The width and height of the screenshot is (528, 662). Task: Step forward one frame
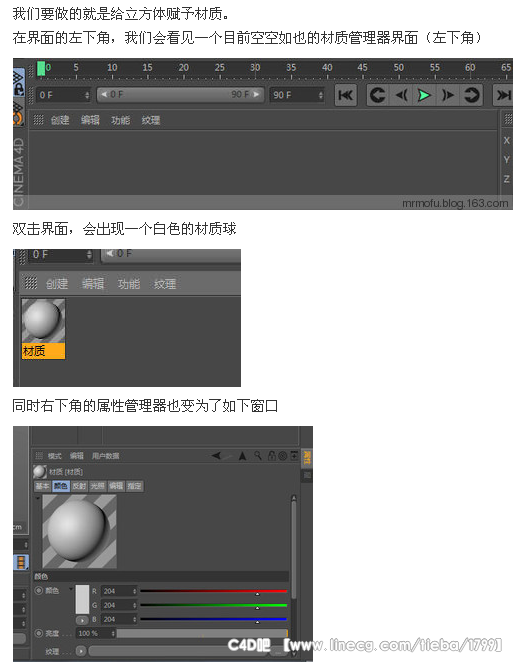[x=448, y=95]
